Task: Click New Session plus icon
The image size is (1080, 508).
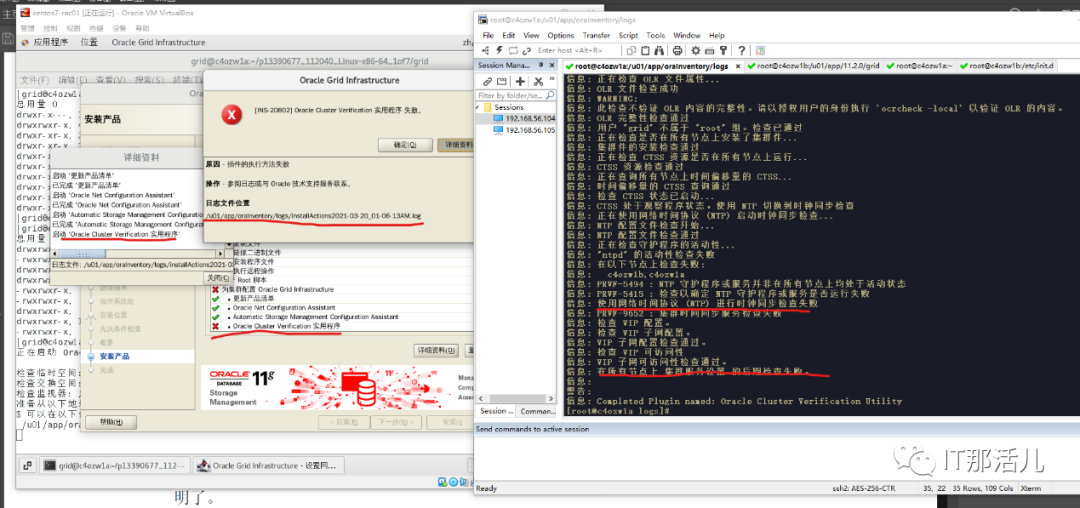Action: click(x=520, y=81)
